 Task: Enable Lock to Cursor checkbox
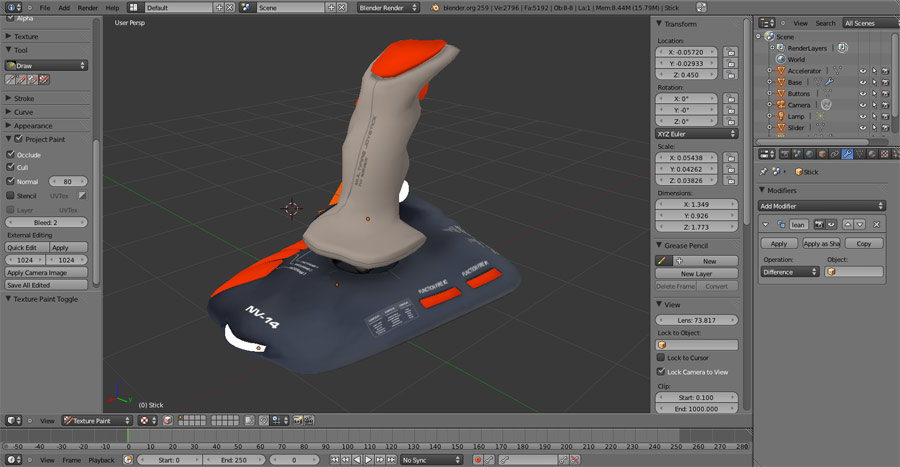[661, 357]
